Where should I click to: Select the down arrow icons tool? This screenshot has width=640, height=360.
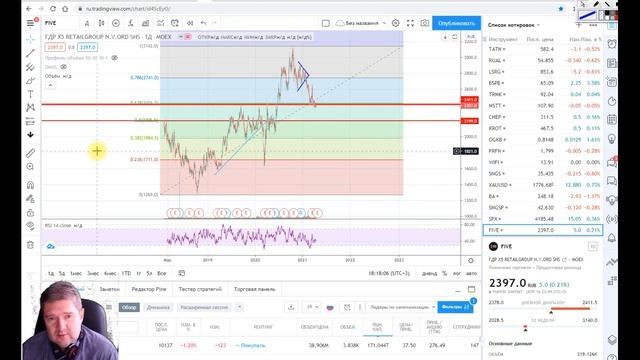click(x=30, y=135)
